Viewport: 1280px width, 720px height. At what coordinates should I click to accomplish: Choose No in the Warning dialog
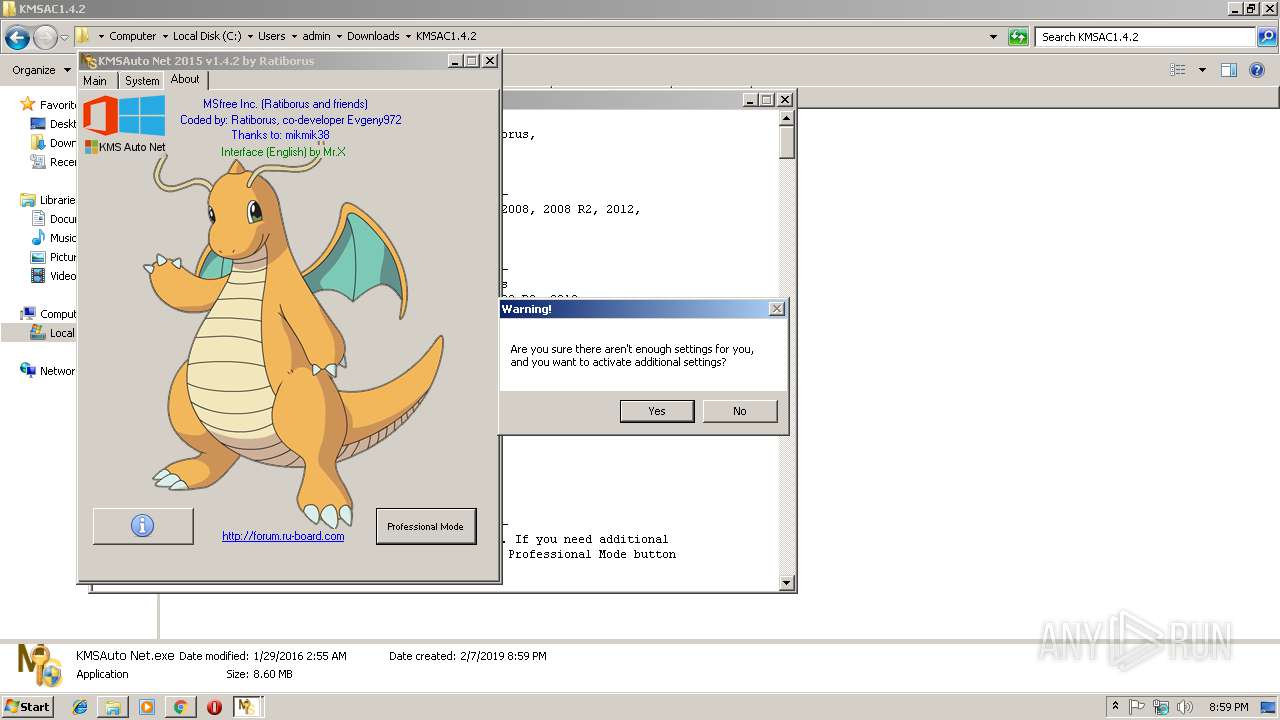740,411
